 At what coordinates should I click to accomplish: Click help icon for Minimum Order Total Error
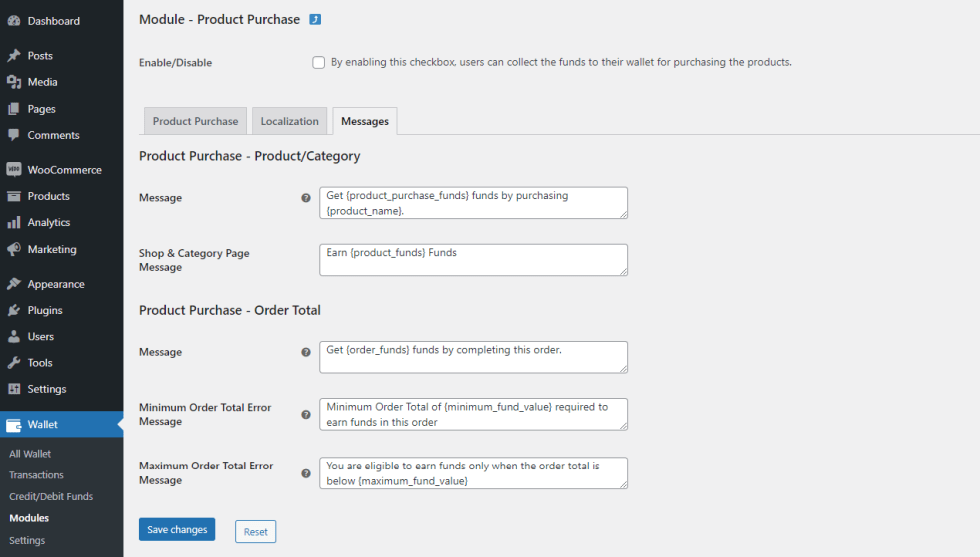pos(306,414)
